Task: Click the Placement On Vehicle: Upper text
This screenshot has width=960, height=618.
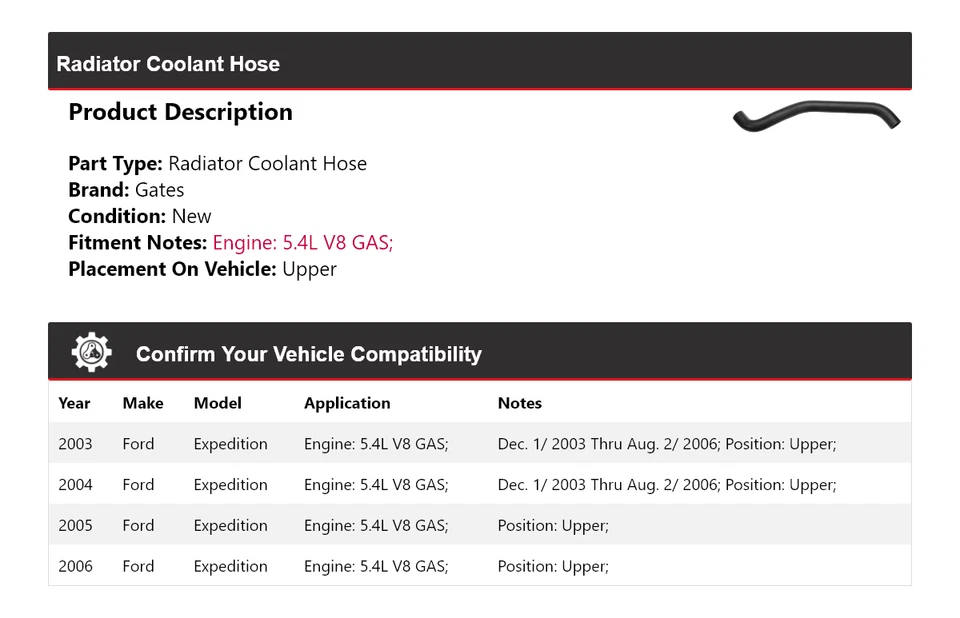Action: pyautogui.click(x=202, y=269)
